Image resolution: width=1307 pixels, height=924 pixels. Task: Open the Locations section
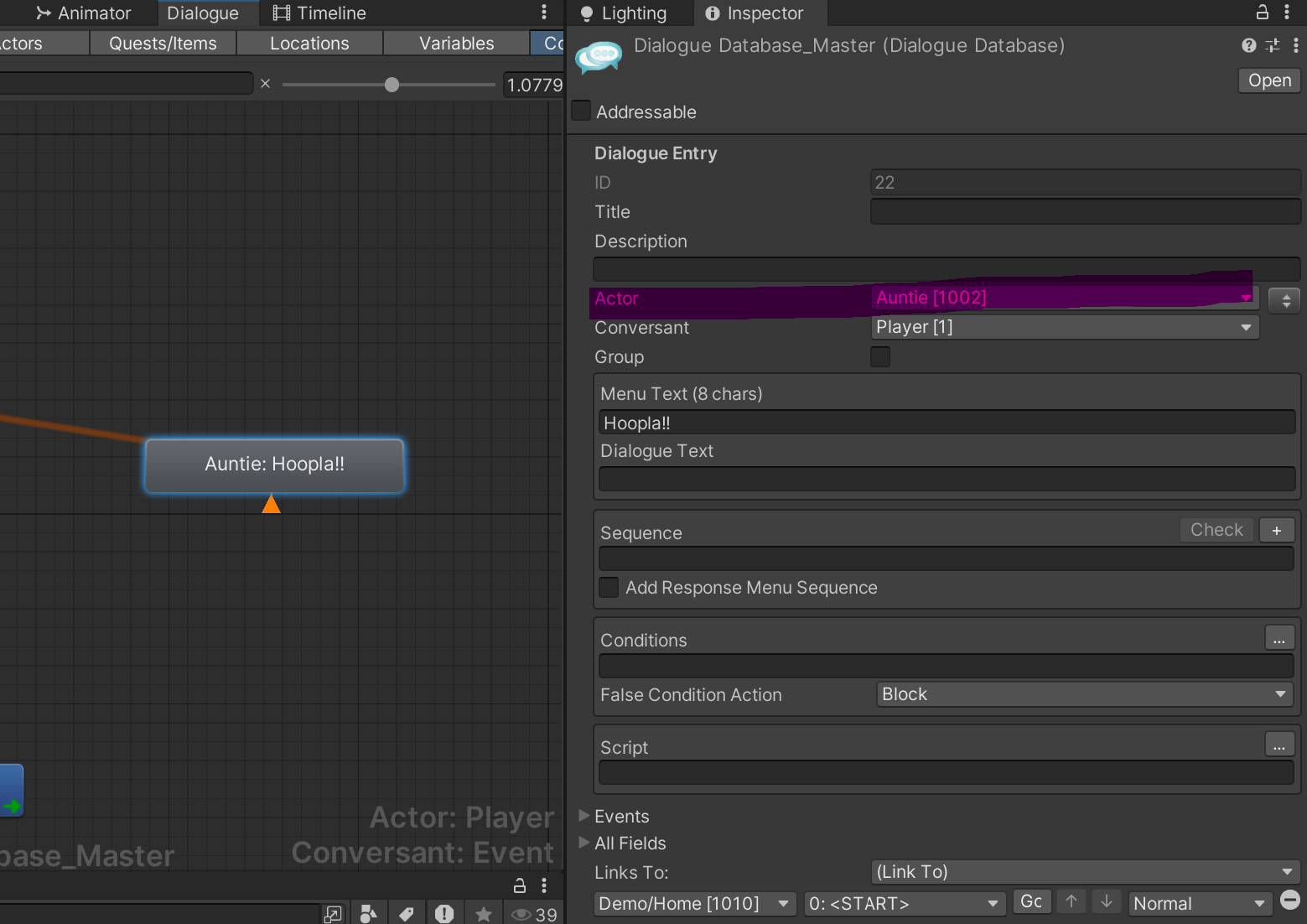pos(309,43)
